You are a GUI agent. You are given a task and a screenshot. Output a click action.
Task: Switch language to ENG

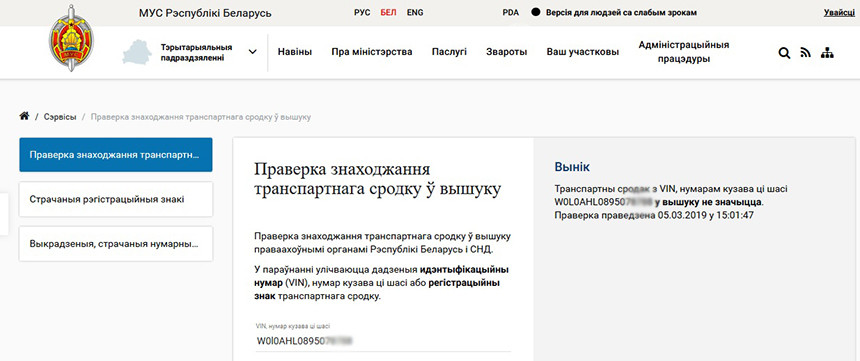[x=415, y=13]
